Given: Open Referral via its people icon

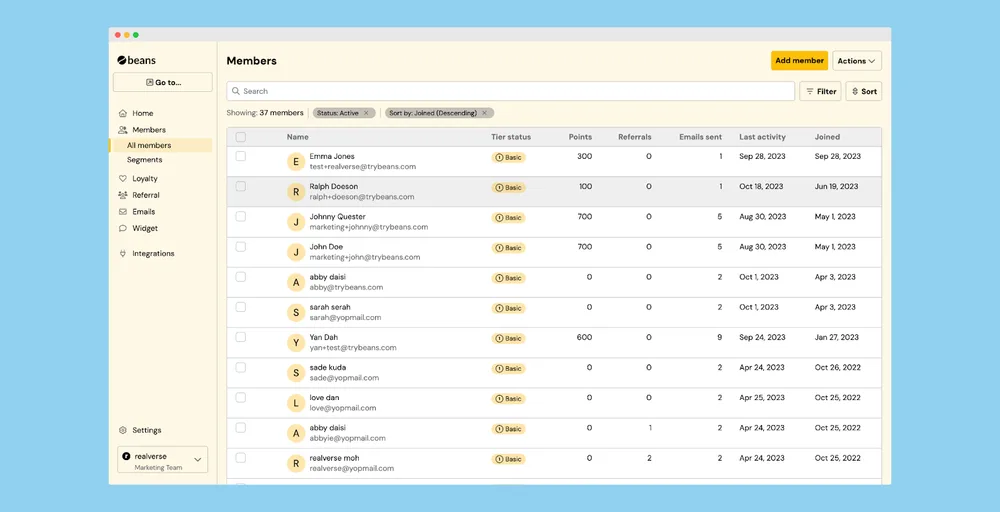Looking at the screenshot, I should coord(122,195).
